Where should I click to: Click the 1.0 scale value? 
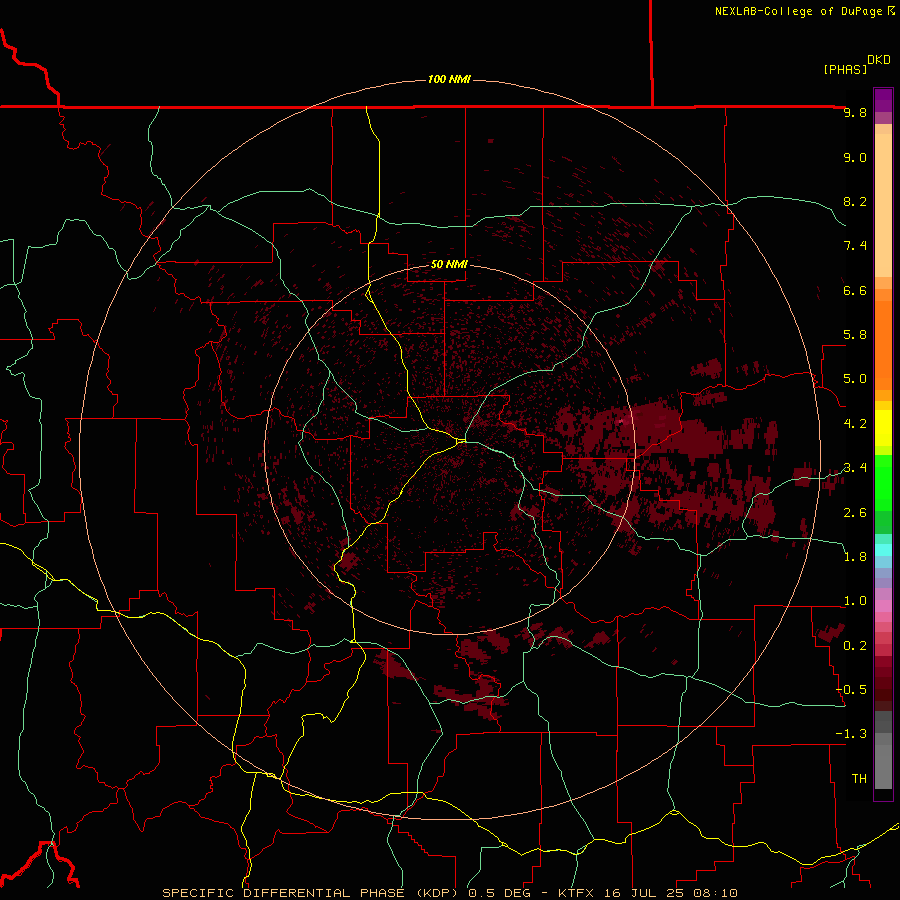[x=855, y=601]
